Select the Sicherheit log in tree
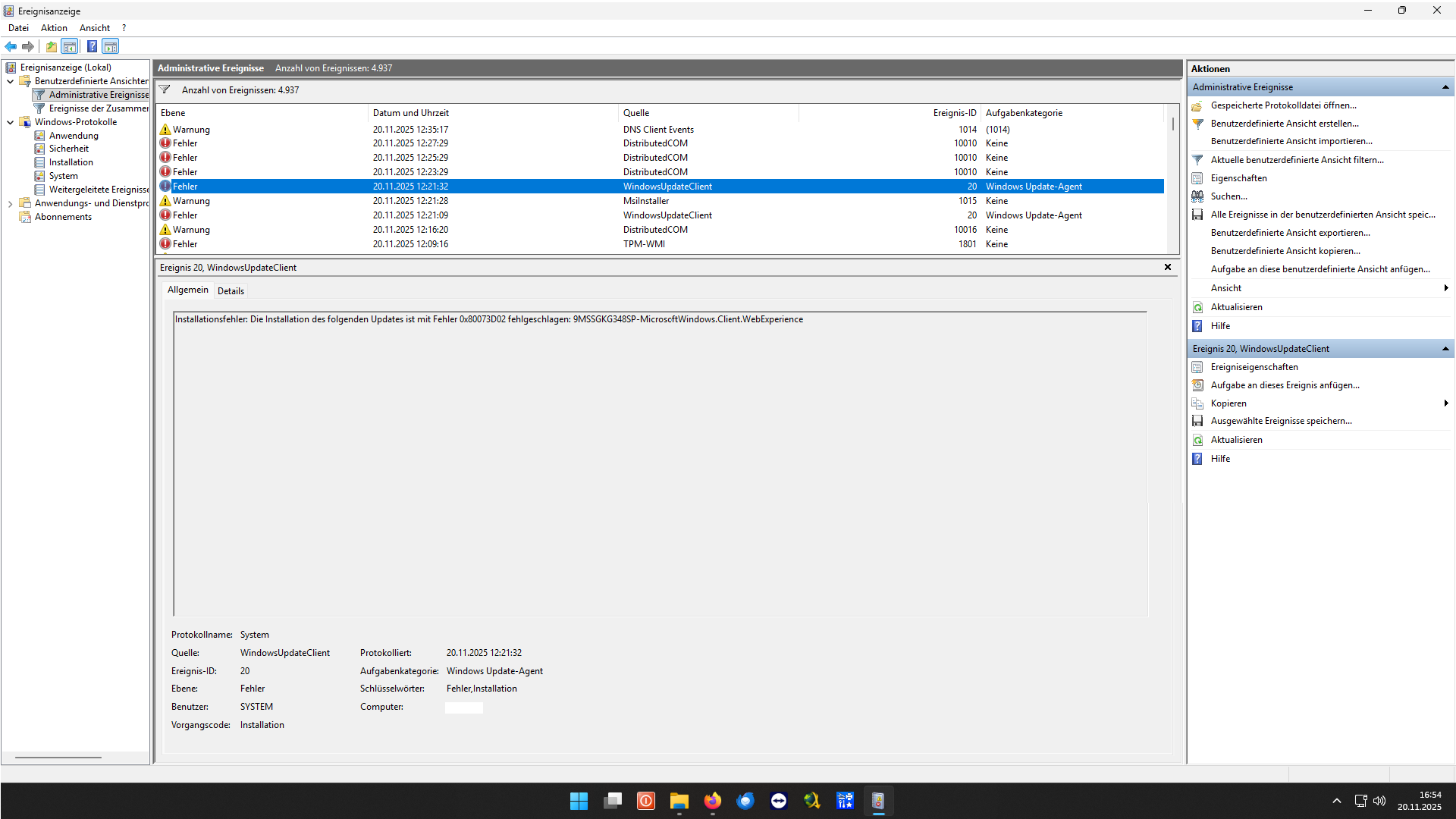The image size is (1456, 819). click(x=69, y=149)
